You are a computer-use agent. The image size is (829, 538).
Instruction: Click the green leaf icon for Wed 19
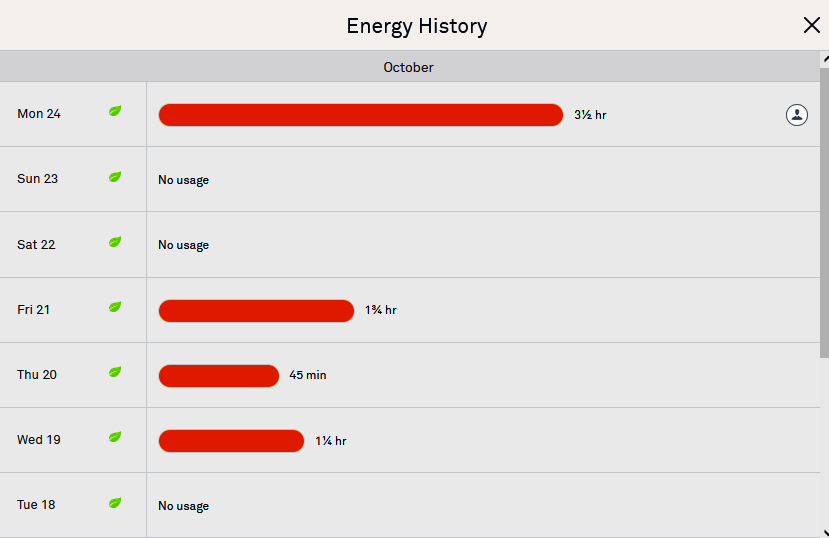115,437
